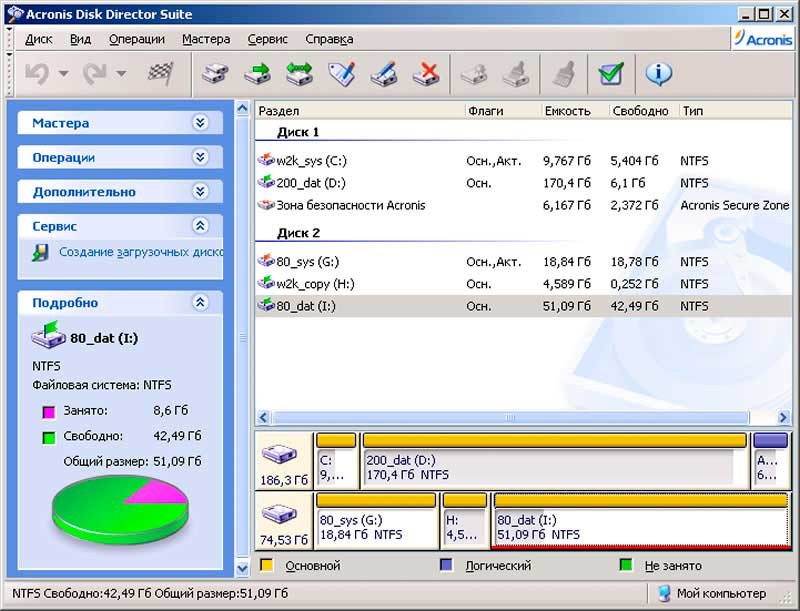Screen dimensions: 800x611
Task: Click the checkered flag Commit icon
Action: [x=160, y=74]
